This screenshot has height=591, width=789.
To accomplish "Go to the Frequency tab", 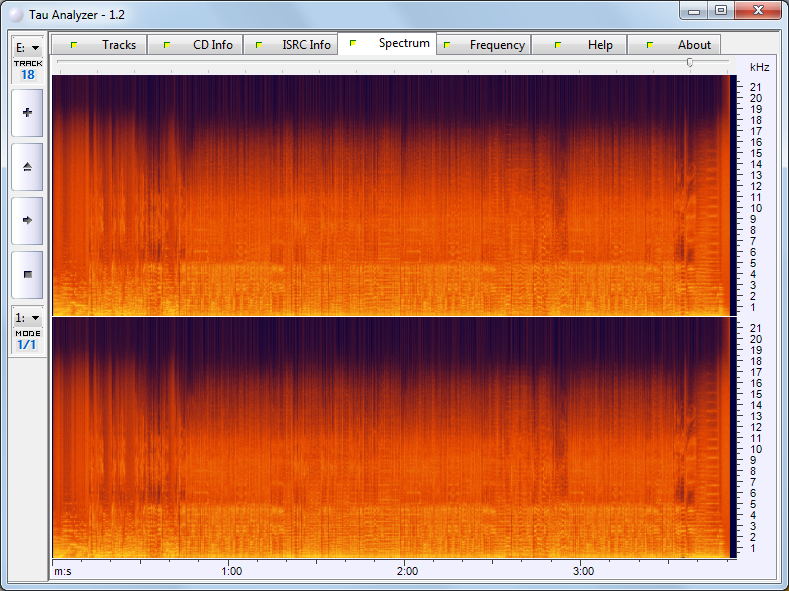I will [x=483, y=45].
